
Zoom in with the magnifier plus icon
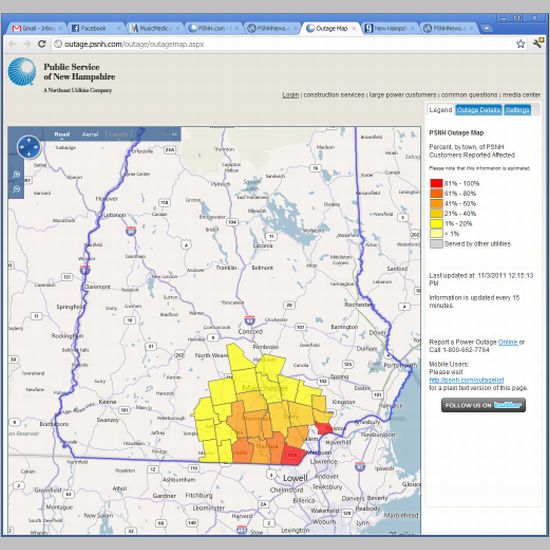tap(16, 174)
